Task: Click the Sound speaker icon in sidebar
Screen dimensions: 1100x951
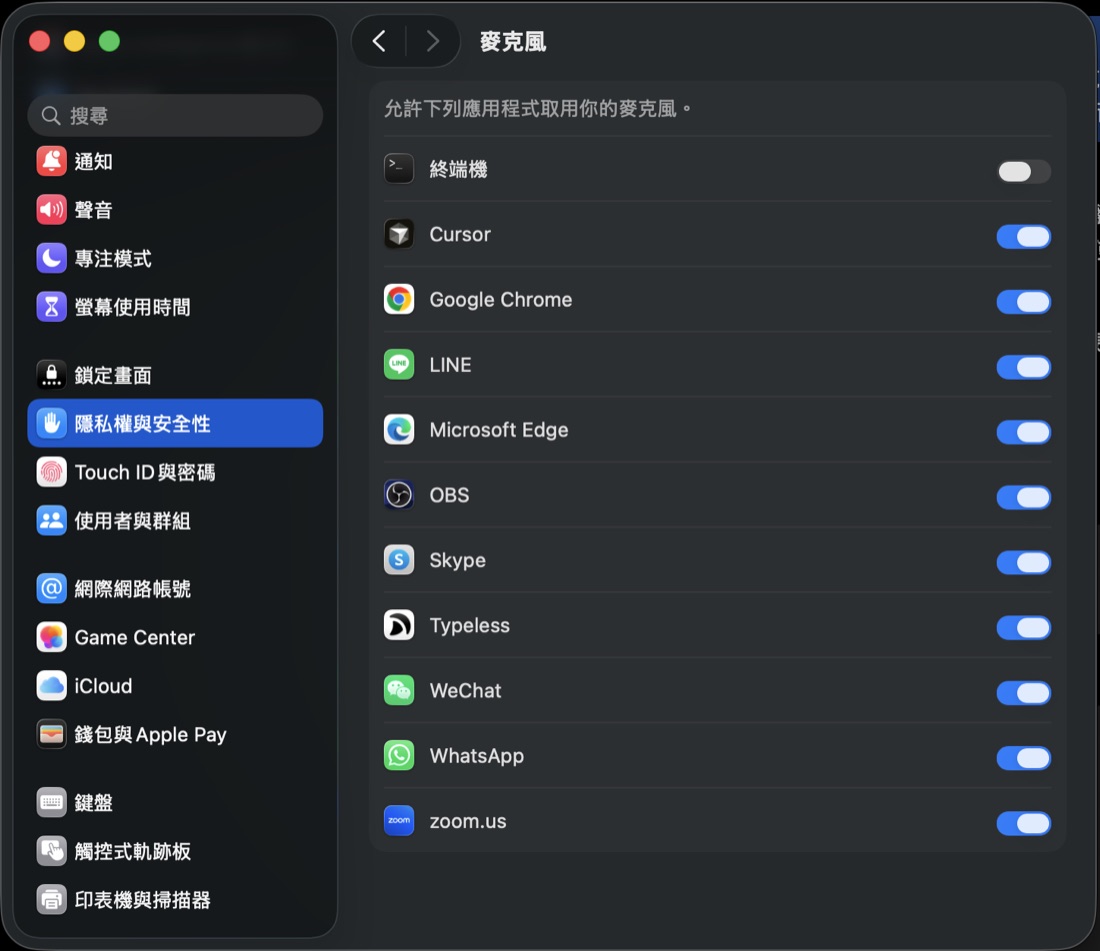Action: coord(51,210)
